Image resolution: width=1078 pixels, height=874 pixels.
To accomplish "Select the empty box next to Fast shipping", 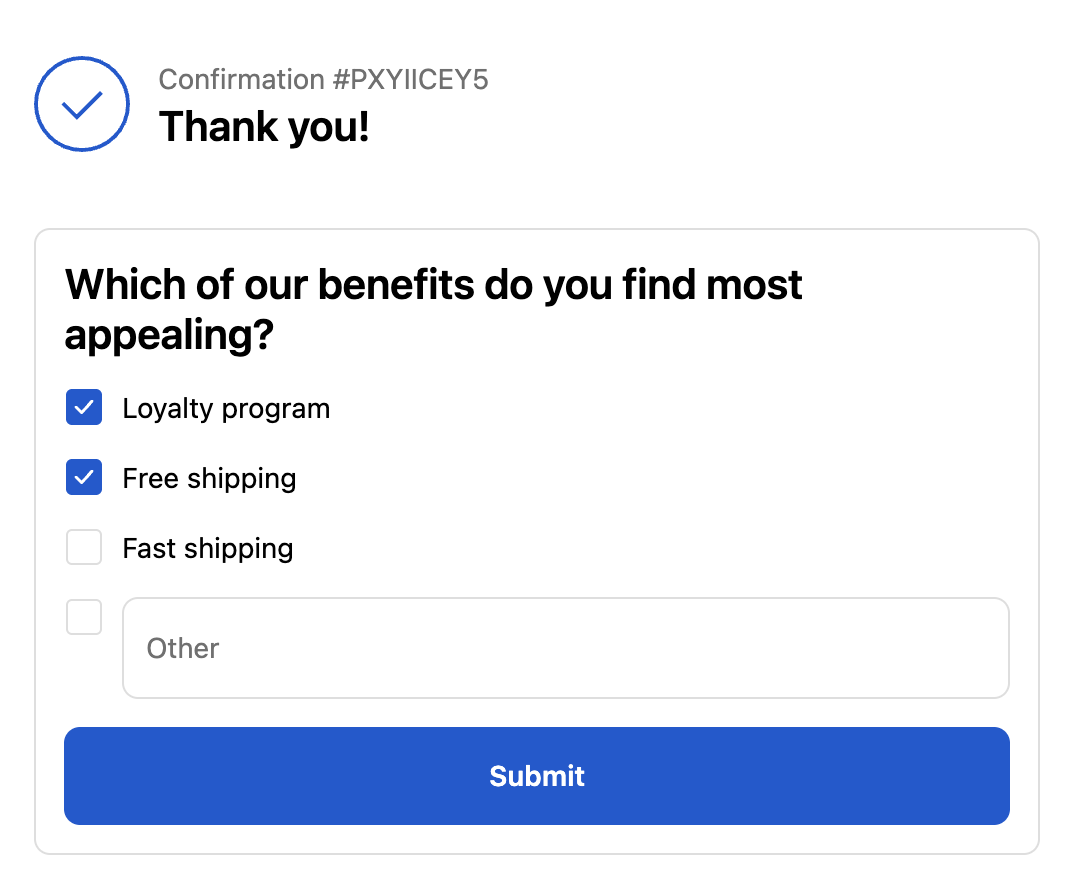I will 84,548.
